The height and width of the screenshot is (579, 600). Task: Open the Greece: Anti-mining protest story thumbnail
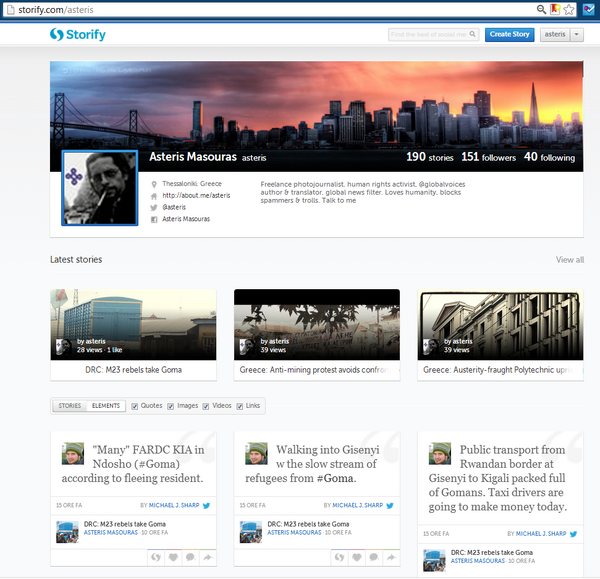pyautogui.click(x=317, y=325)
